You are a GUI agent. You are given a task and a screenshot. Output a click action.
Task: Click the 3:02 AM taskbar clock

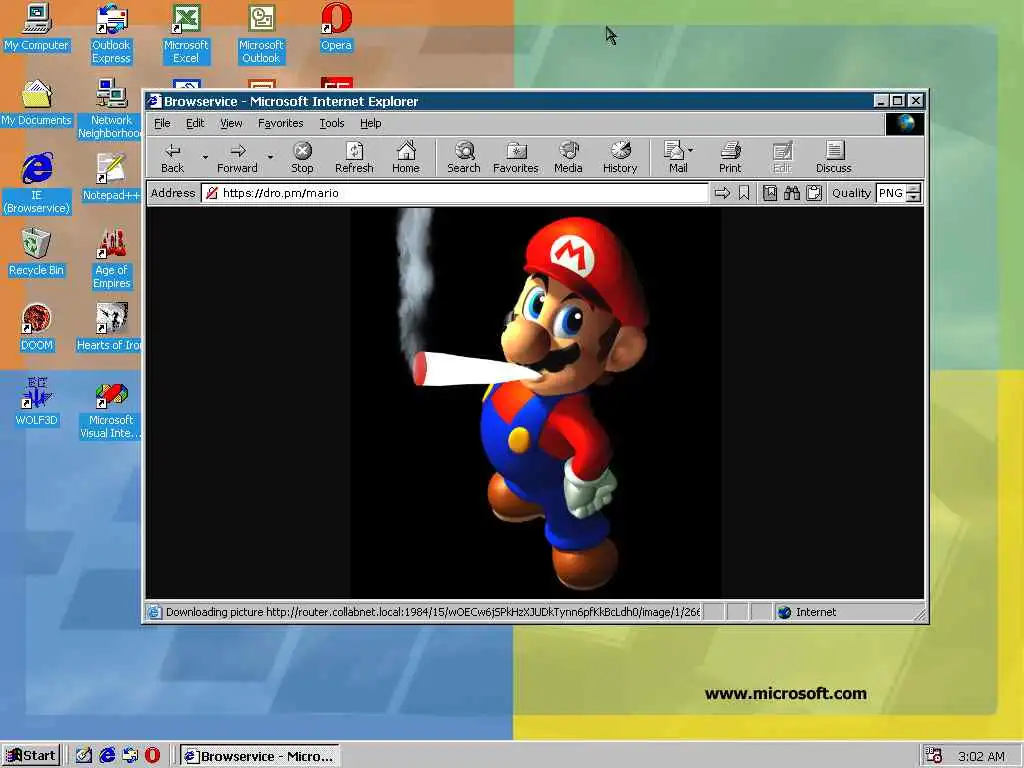click(981, 756)
